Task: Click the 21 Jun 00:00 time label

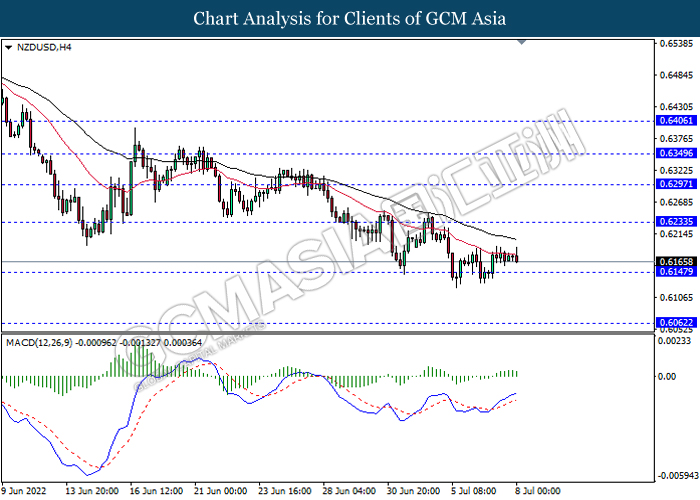Action: pos(221,491)
